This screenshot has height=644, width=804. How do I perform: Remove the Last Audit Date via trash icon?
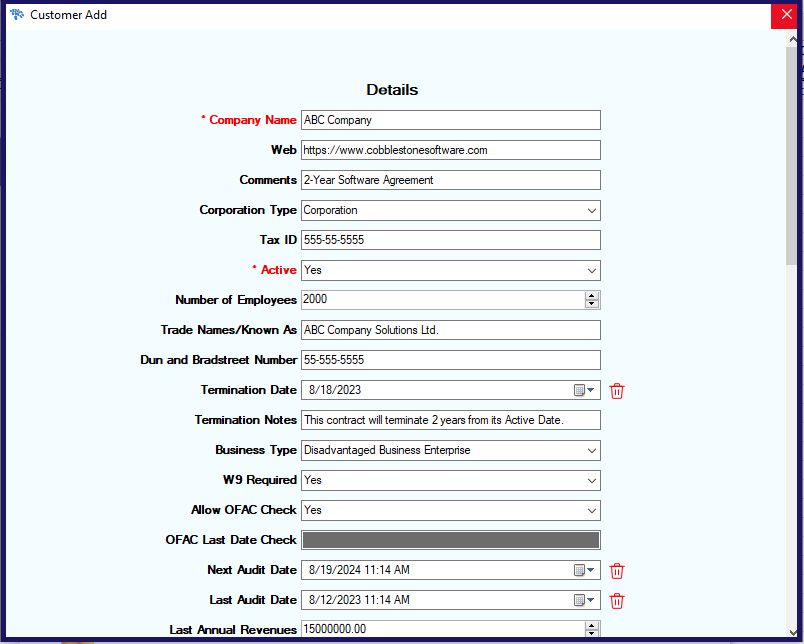point(617,600)
